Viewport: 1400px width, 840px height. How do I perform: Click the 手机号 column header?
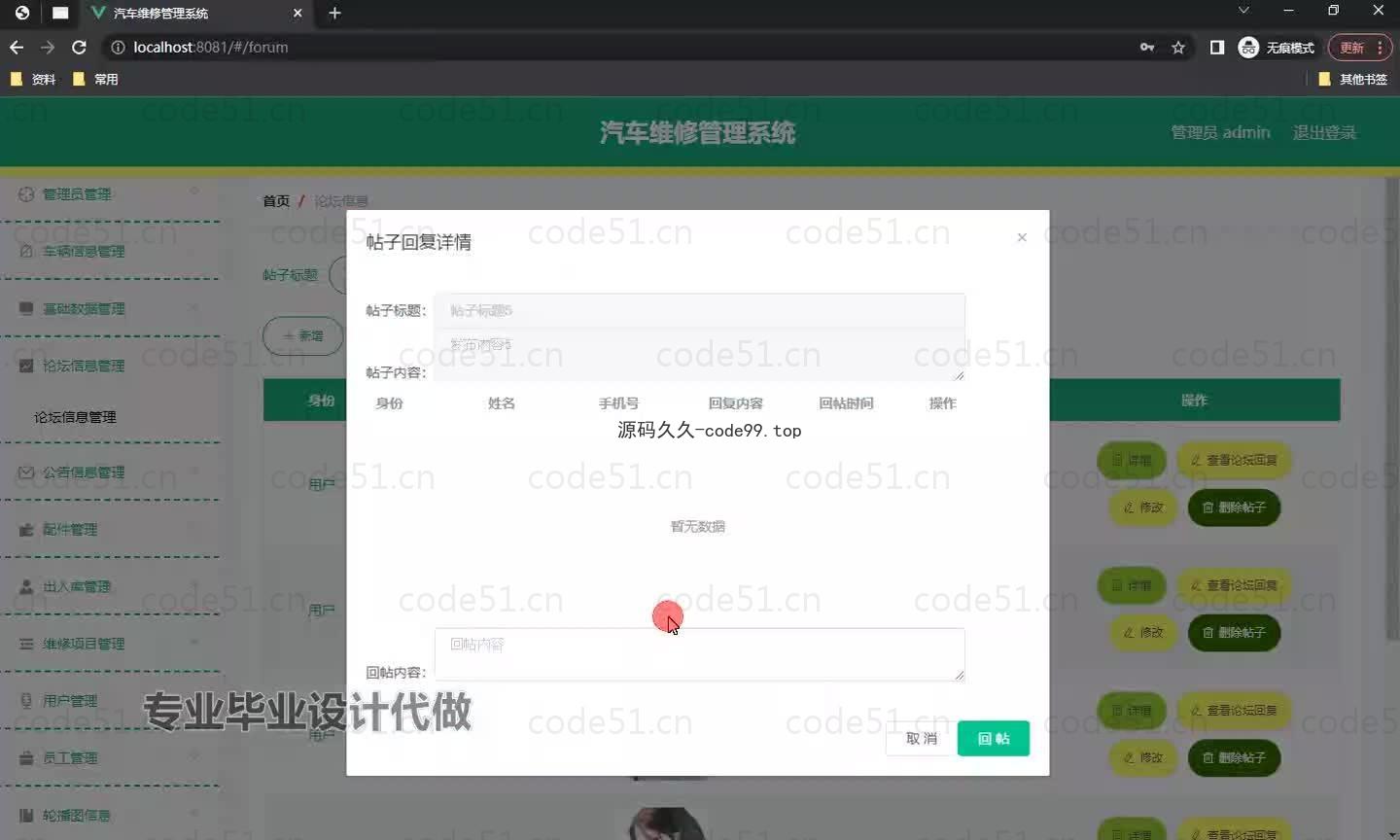pyautogui.click(x=618, y=403)
